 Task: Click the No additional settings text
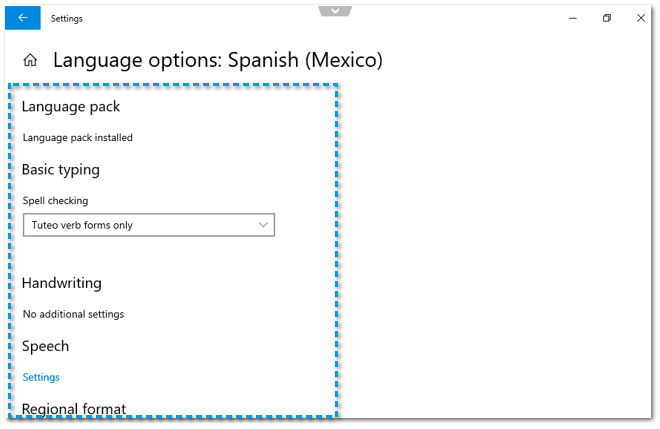[x=73, y=314]
